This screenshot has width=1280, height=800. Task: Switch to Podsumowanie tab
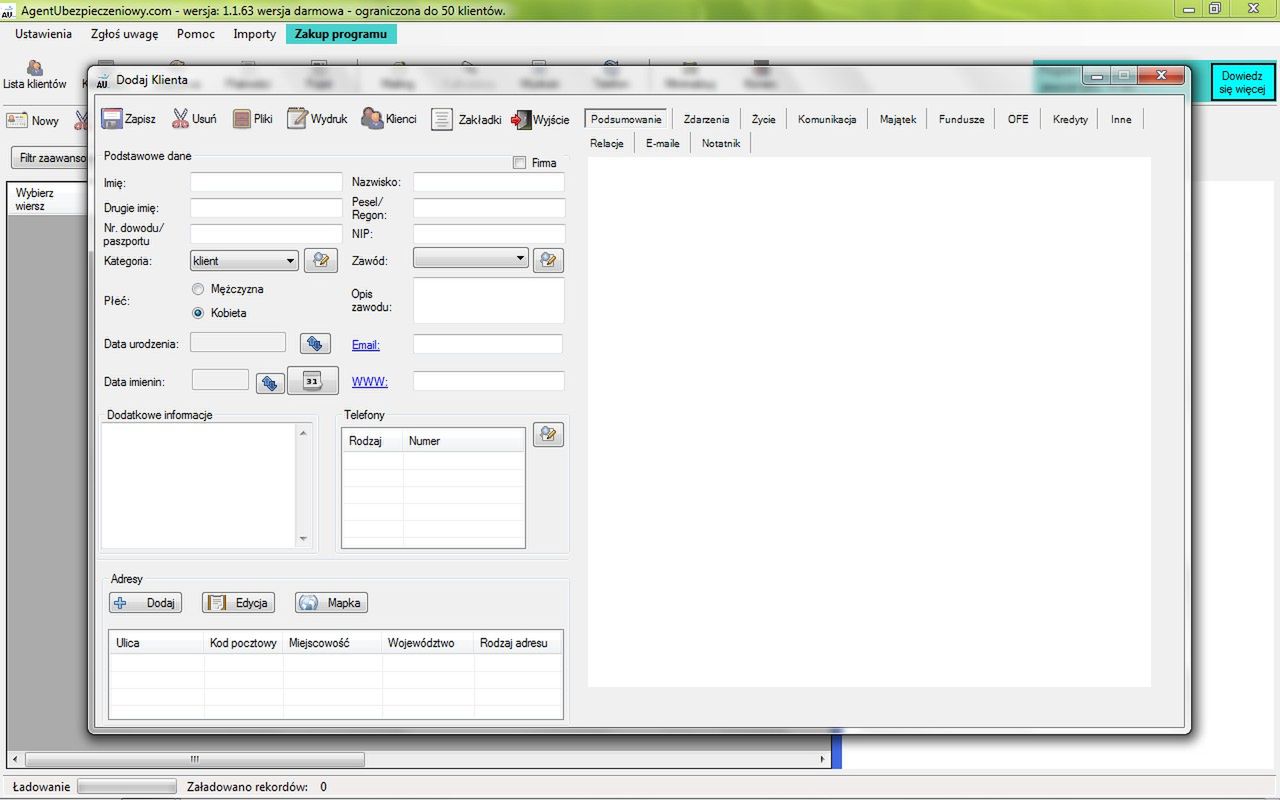pyautogui.click(x=627, y=119)
